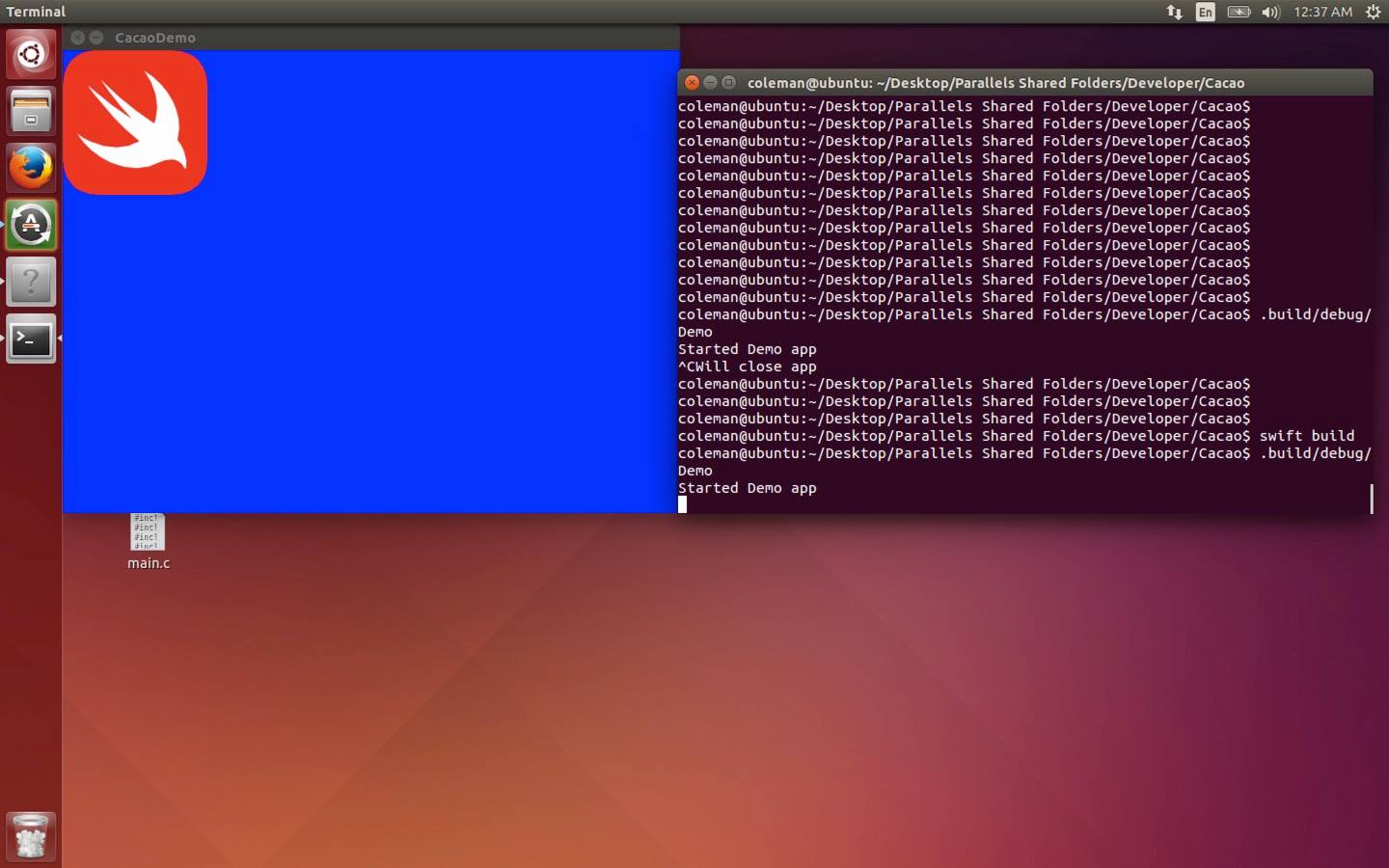Maximize the terminal window
Image resolution: width=1389 pixels, height=868 pixels.
point(728,82)
